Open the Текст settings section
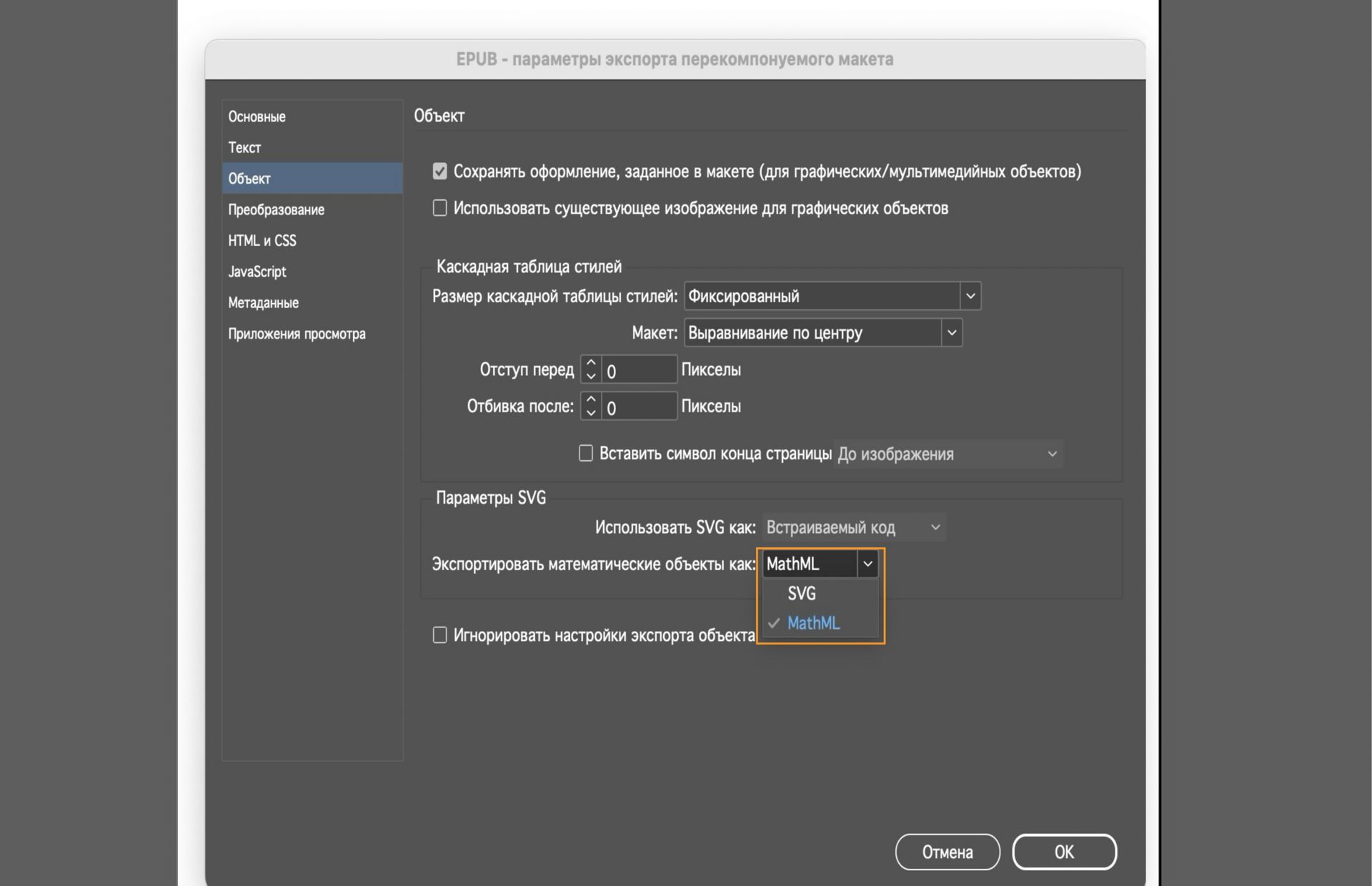 click(244, 148)
